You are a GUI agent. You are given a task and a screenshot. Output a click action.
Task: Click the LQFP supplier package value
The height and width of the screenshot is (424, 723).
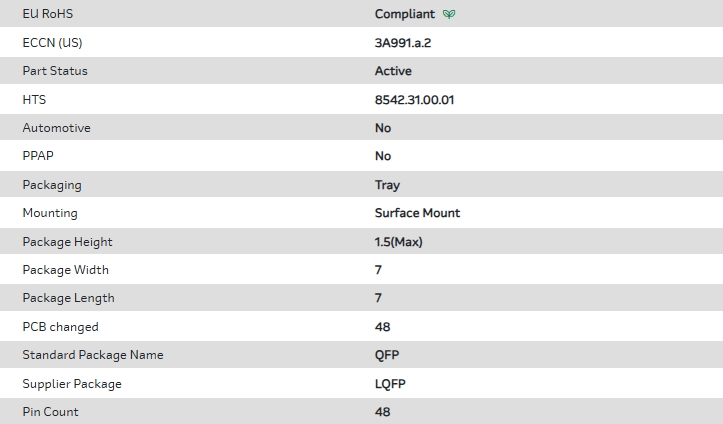[x=390, y=384]
